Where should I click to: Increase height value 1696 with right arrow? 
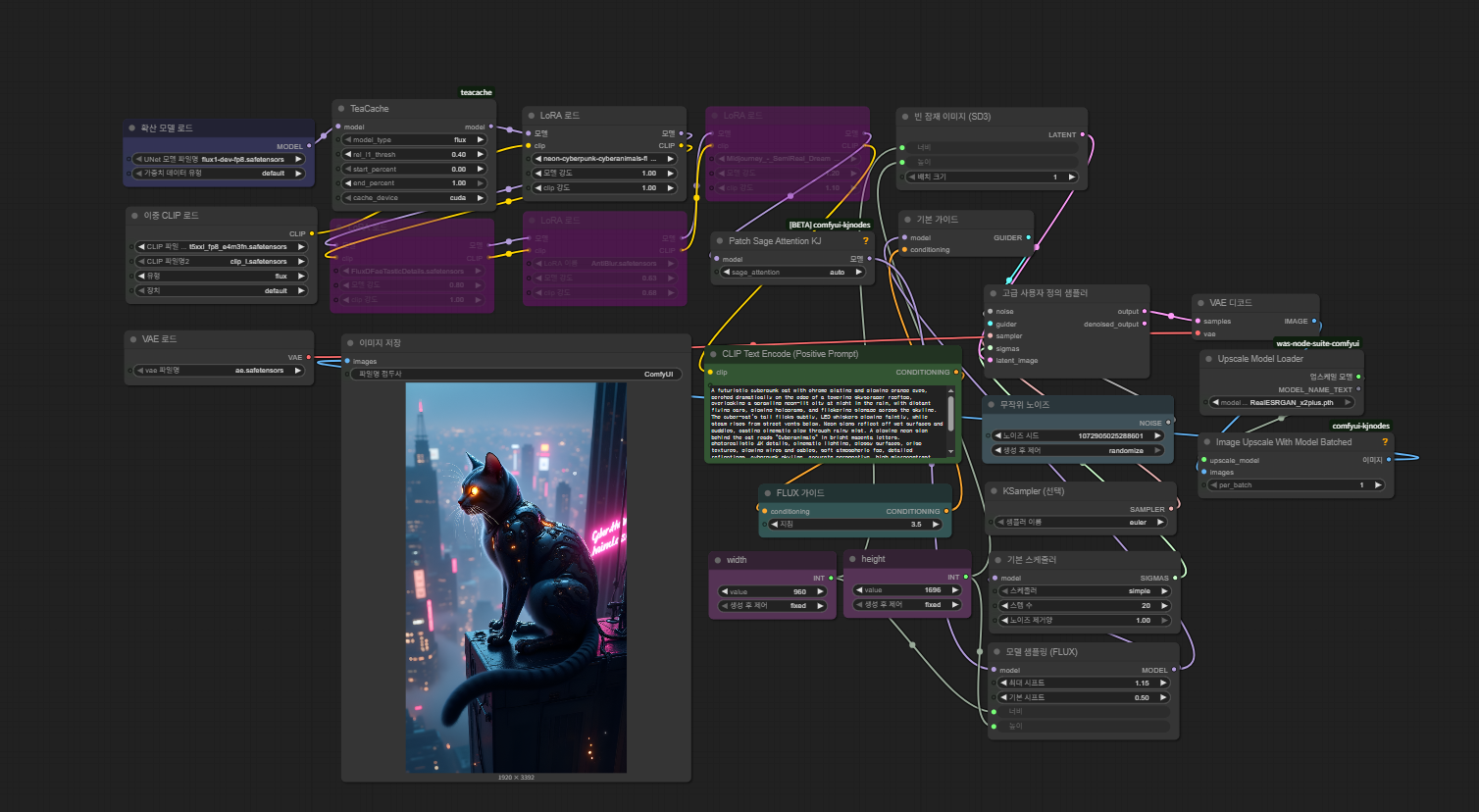[955, 590]
